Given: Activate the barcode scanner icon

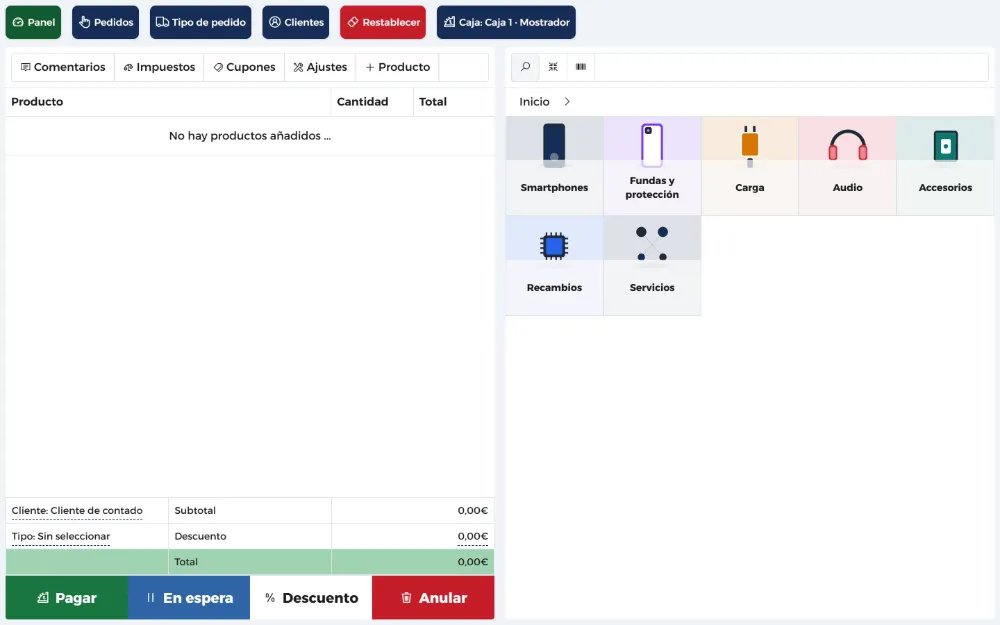Looking at the screenshot, I should (x=580, y=67).
